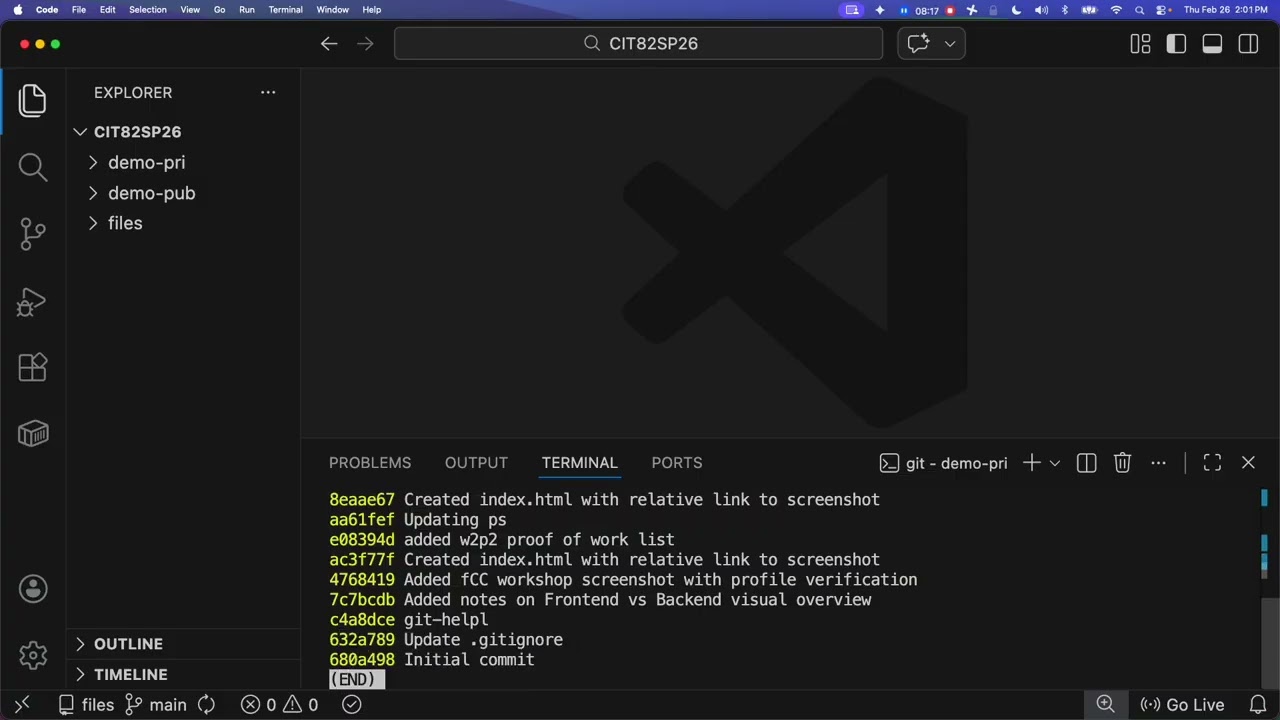Synchronize changes icon in status bar
Viewport: 1280px width, 720px height.
pyautogui.click(x=207, y=705)
